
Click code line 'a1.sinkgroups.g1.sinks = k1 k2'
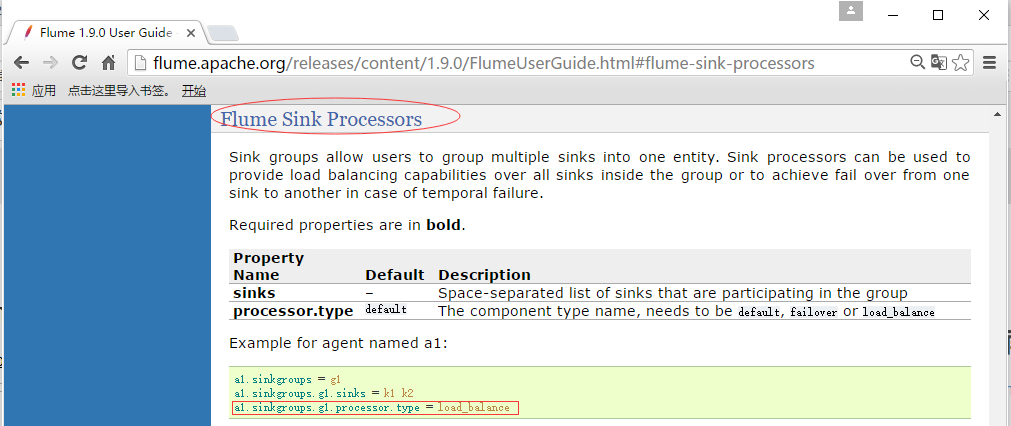pos(324,393)
